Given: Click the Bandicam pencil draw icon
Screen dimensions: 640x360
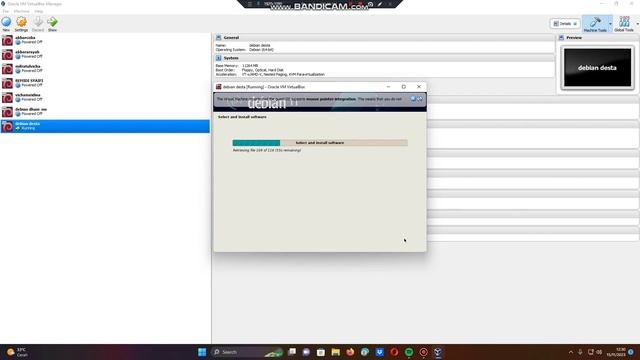Looking at the screenshot, I should pyautogui.click(x=380, y=4).
